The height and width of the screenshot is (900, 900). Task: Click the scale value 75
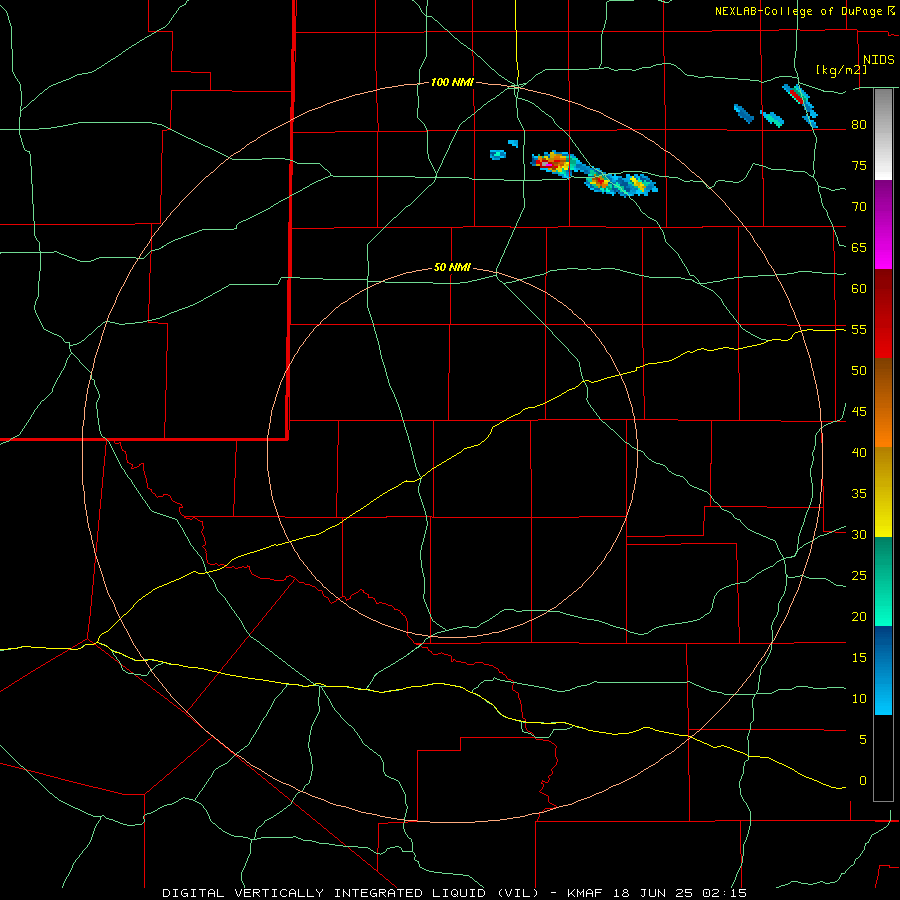coord(859,165)
